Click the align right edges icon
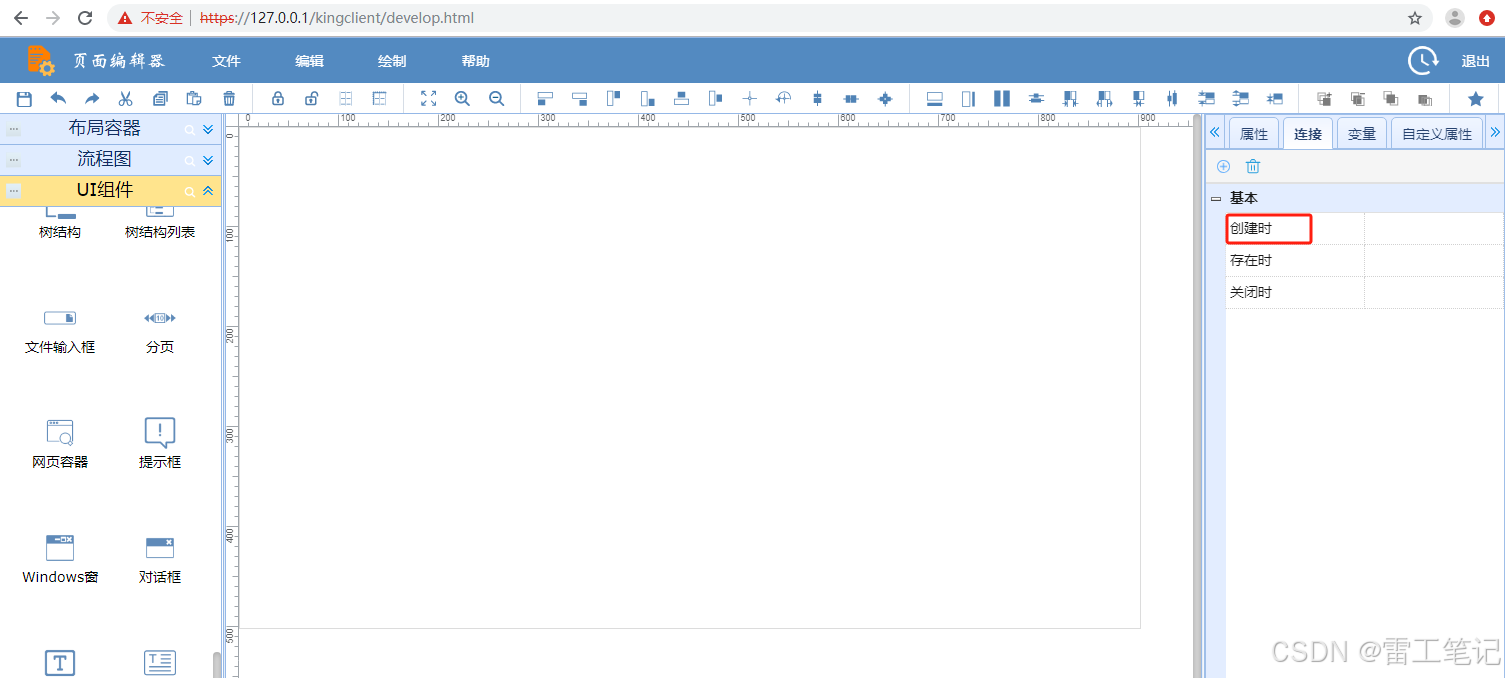This screenshot has width=1505, height=678. (579, 98)
